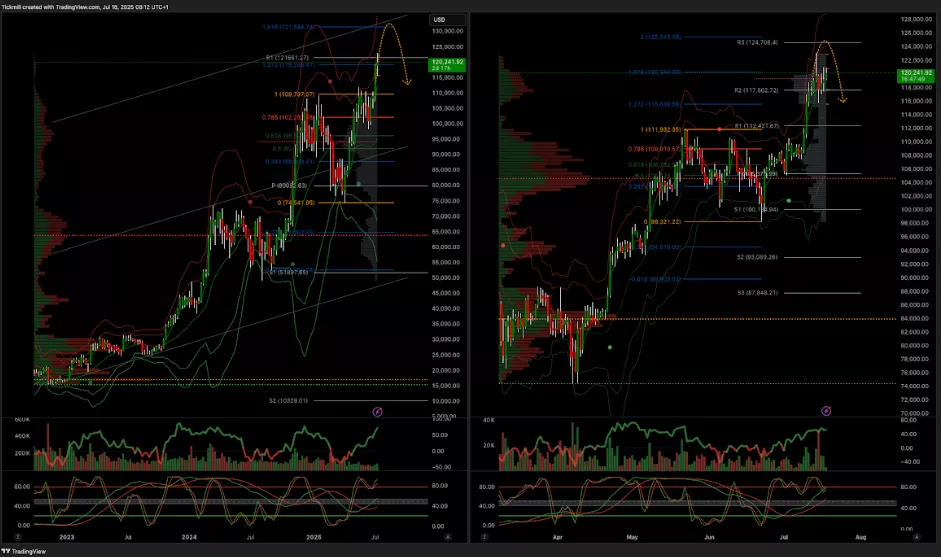
Task: Click the purple lightning event icon on left chart
Action: pos(377,410)
